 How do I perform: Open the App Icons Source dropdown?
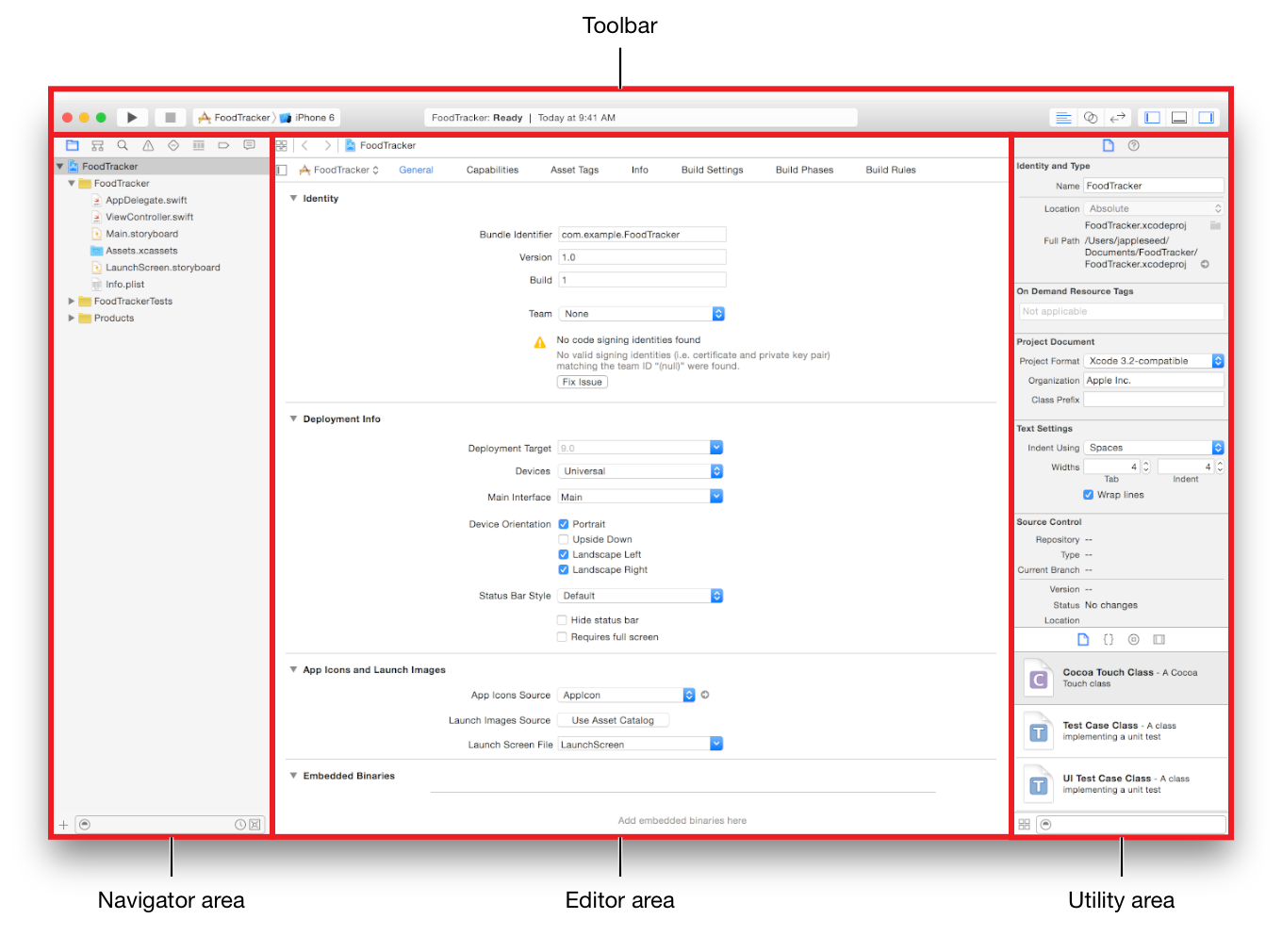pos(627,695)
